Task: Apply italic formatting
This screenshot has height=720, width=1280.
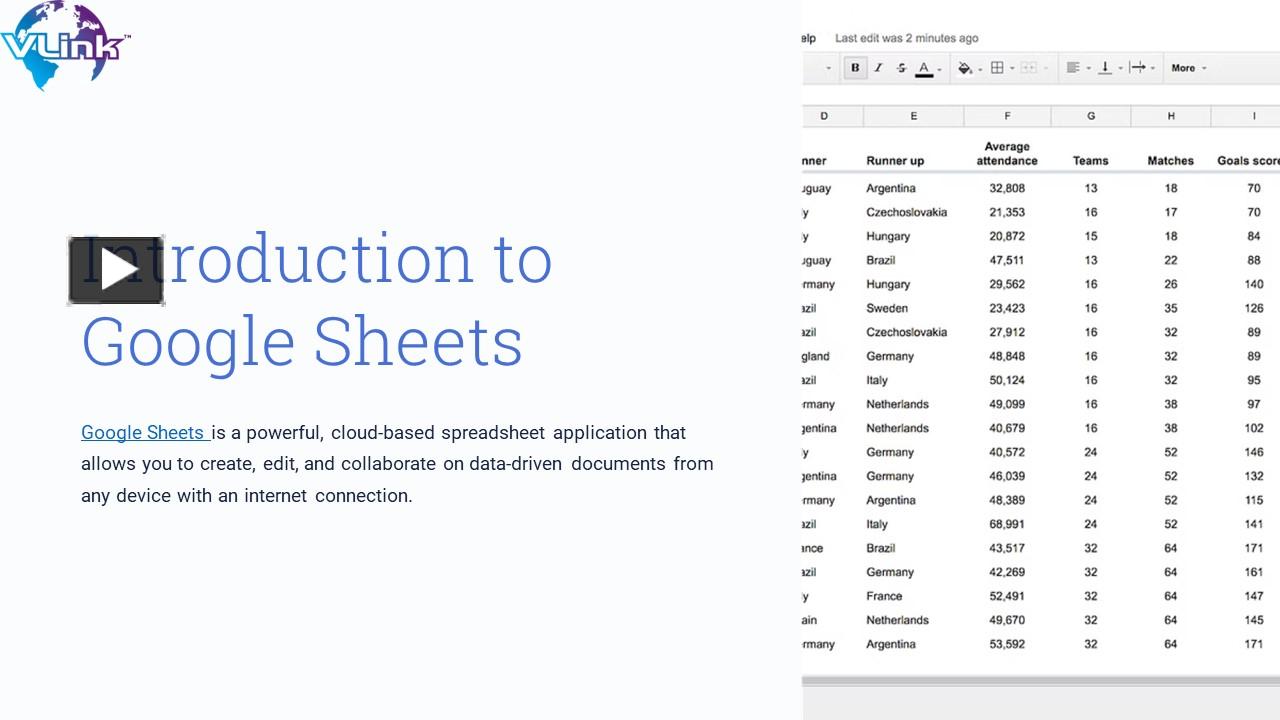Action: [x=878, y=67]
